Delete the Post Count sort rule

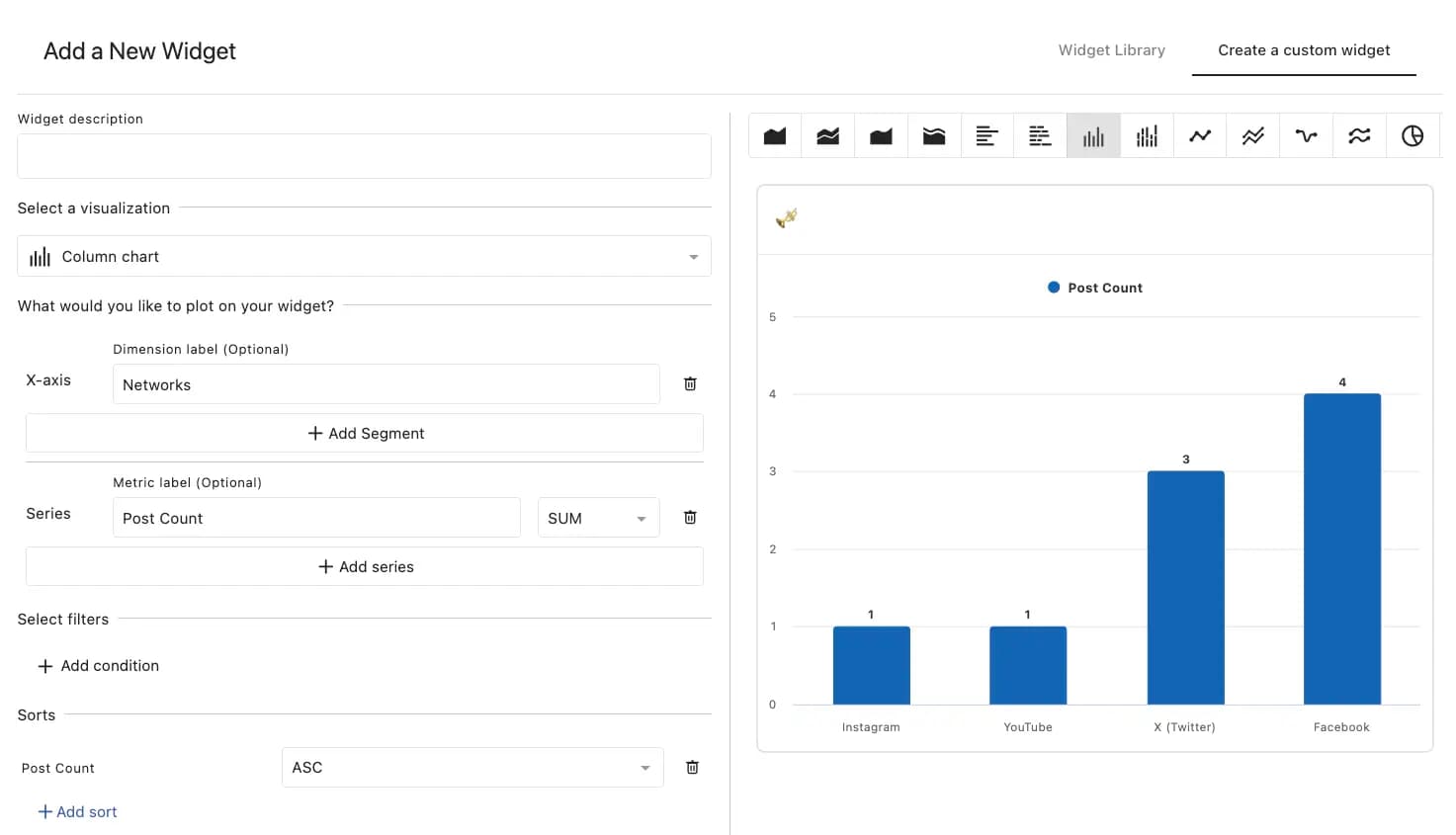pos(692,767)
